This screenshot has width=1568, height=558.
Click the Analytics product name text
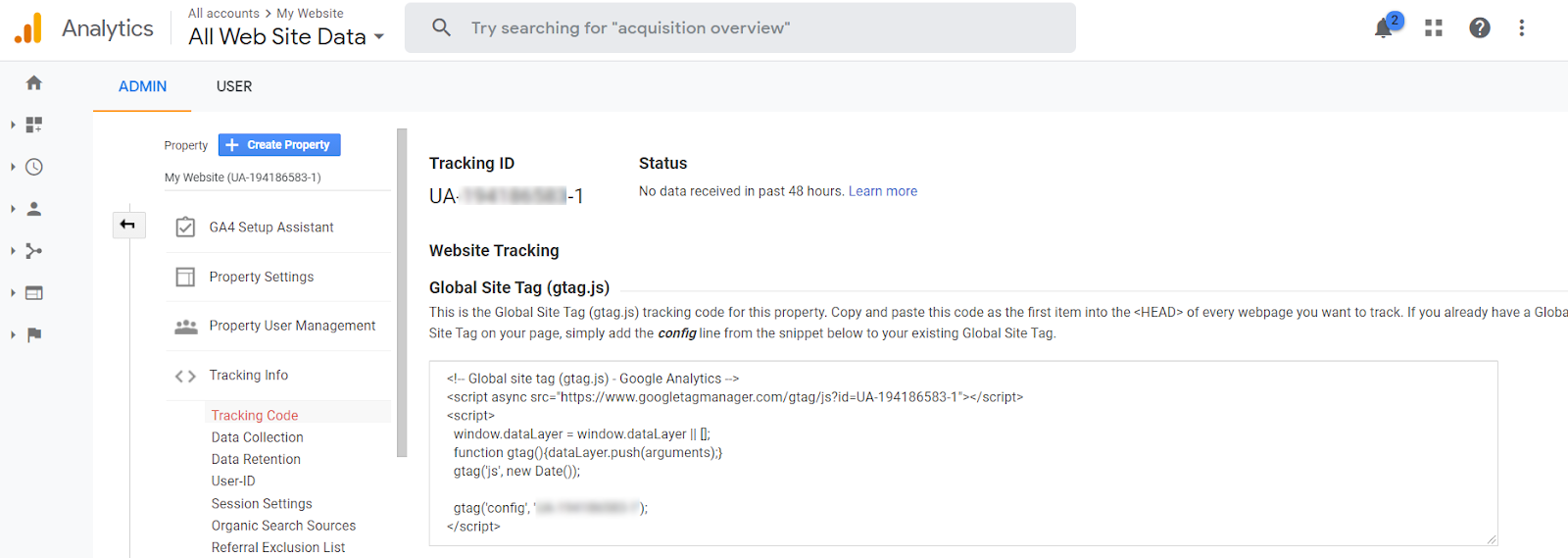coord(108,28)
